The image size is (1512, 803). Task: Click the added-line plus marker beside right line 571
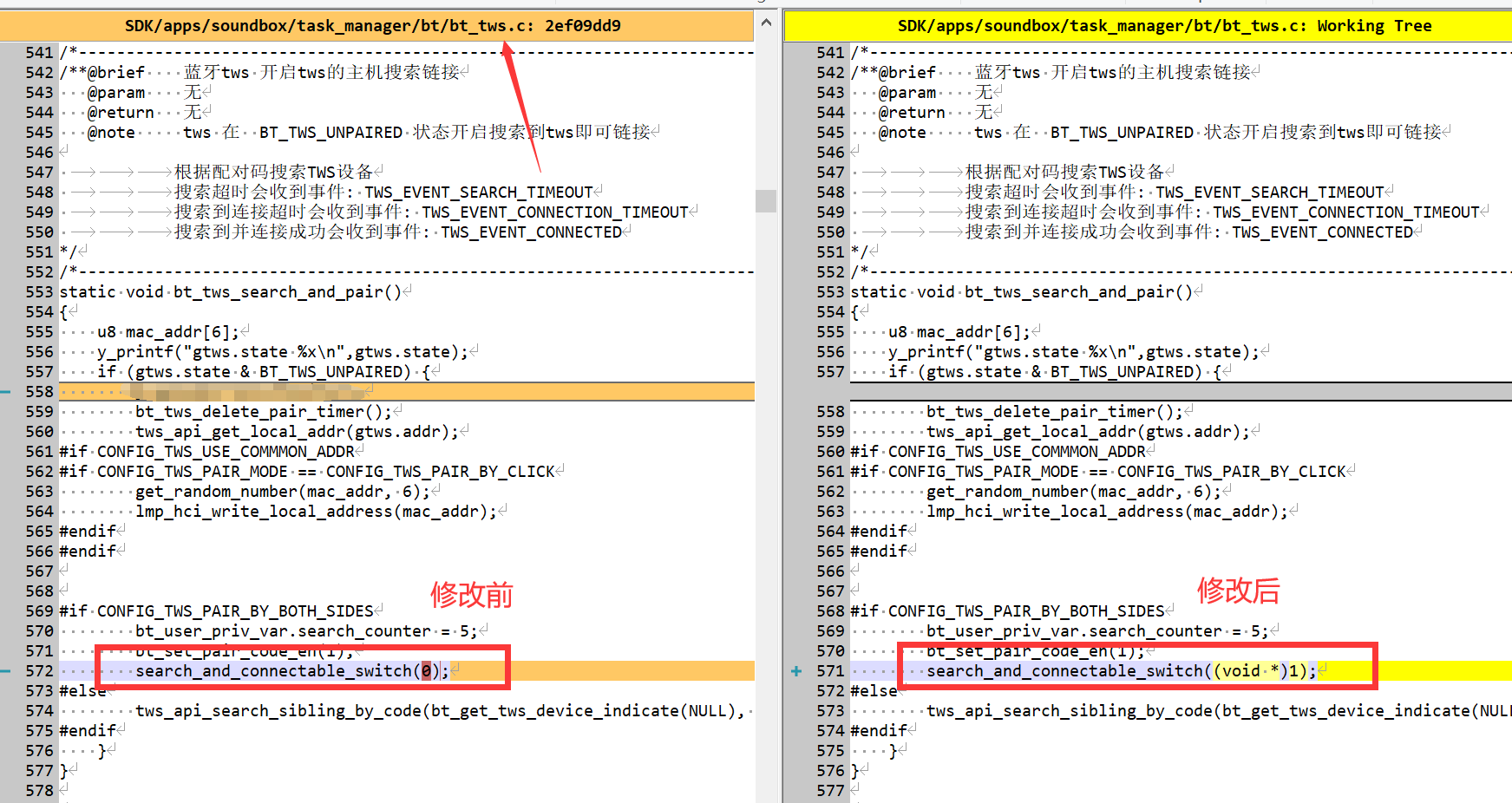click(x=796, y=671)
